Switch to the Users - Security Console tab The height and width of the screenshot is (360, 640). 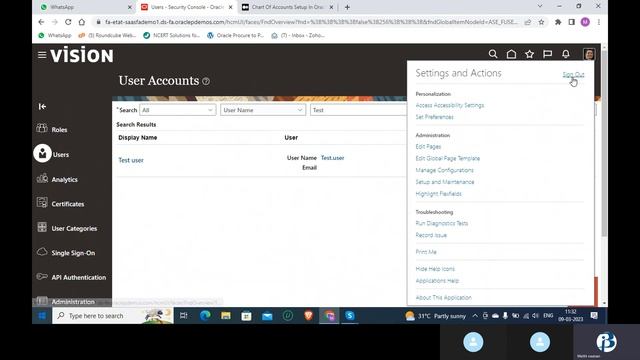186,7
